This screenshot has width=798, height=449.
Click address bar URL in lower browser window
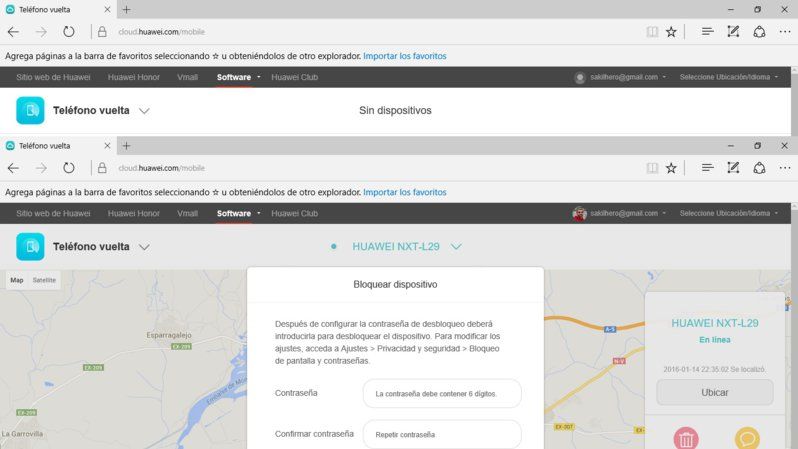(x=161, y=168)
